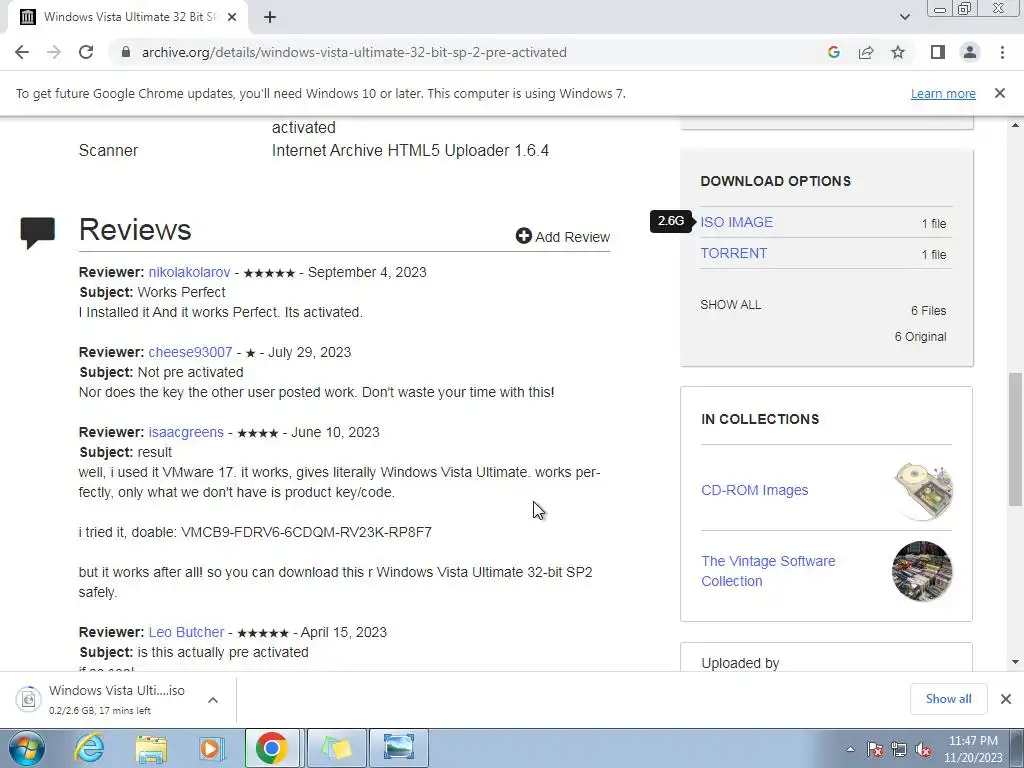Click the page vertical scrollbar thumb
This screenshot has height=768, width=1024.
pyautogui.click(x=1015, y=440)
